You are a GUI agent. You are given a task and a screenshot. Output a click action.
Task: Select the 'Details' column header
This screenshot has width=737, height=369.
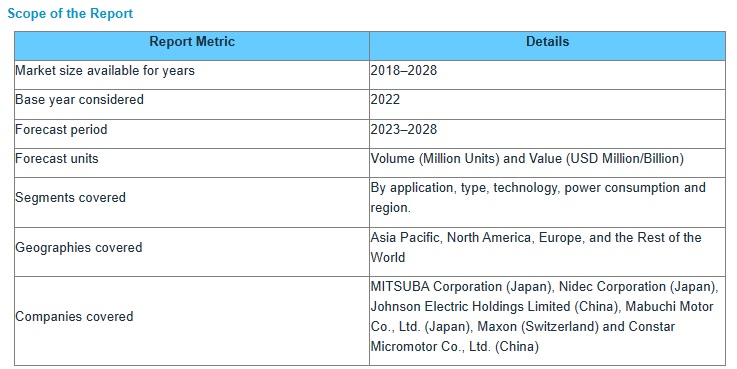pyautogui.click(x=547, y=46)
